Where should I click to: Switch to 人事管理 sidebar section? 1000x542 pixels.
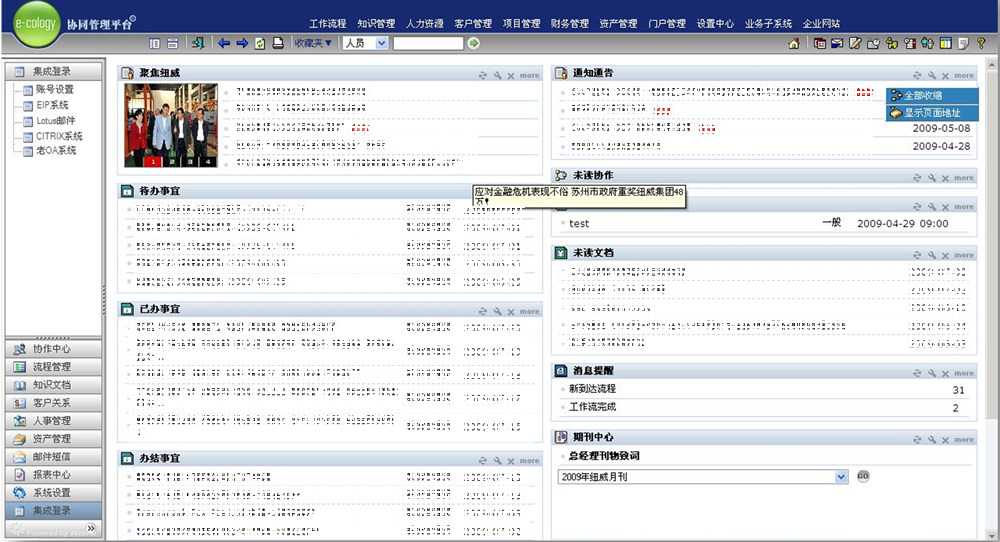pyautogui.click(x=54, y=421)
